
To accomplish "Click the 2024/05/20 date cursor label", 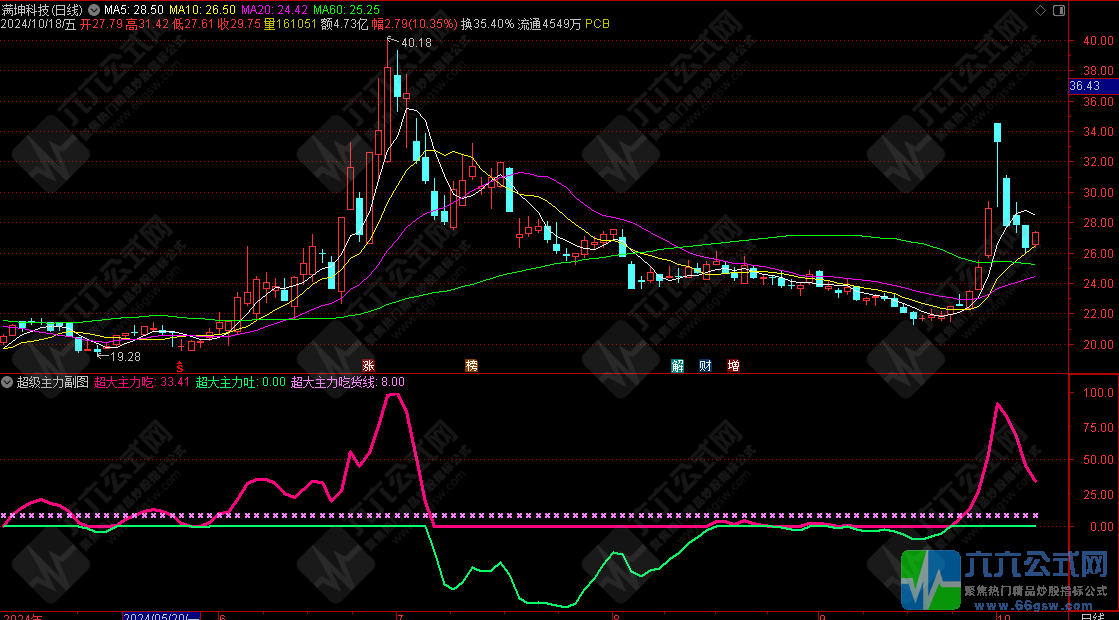I will tap(161, 616).
